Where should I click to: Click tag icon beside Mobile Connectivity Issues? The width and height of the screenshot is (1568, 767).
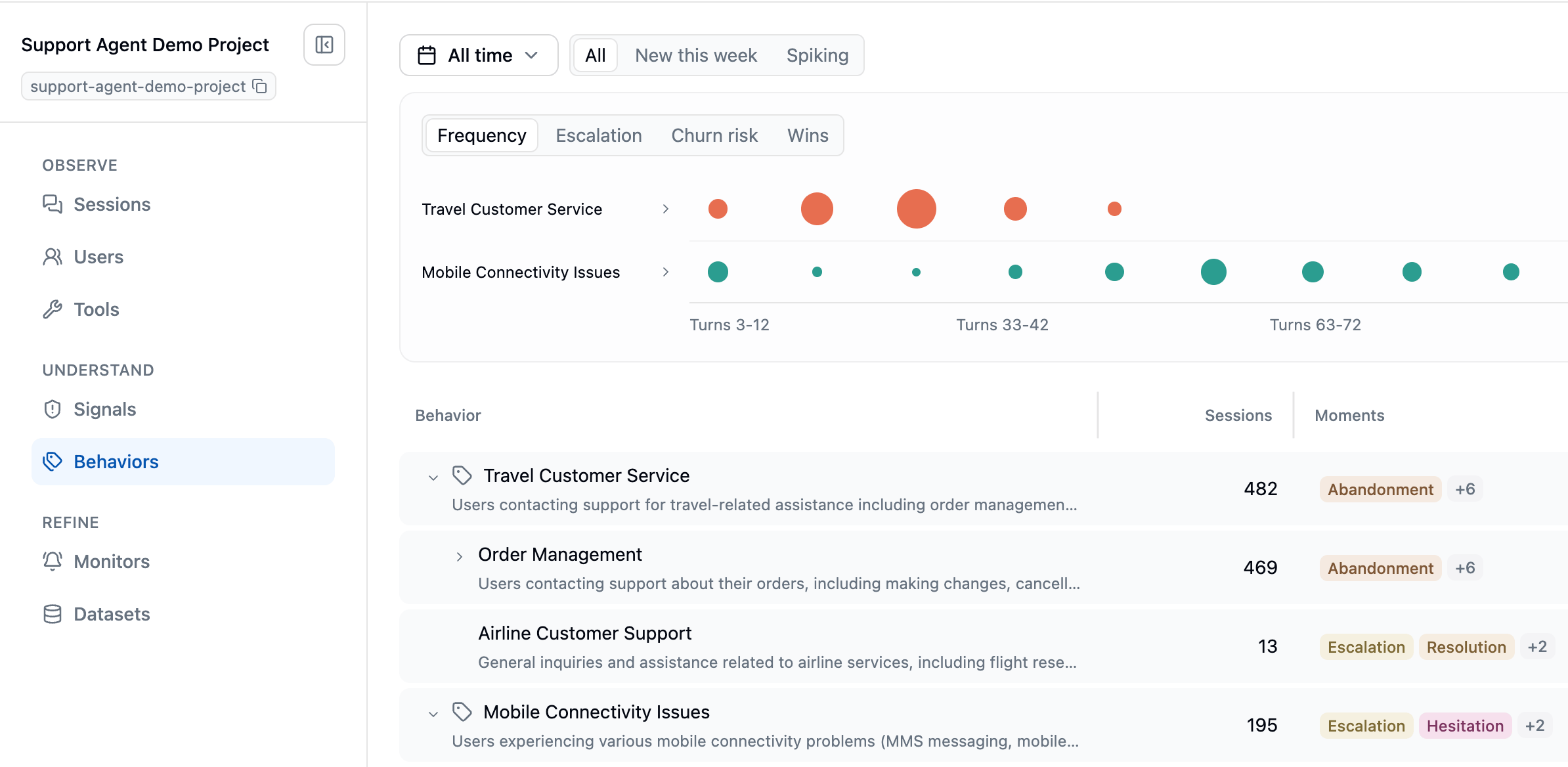462,712
